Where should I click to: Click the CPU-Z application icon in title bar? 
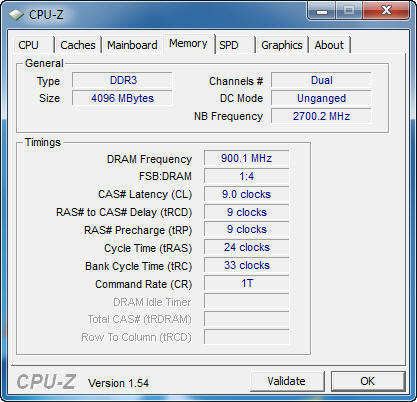coord(16,15)
